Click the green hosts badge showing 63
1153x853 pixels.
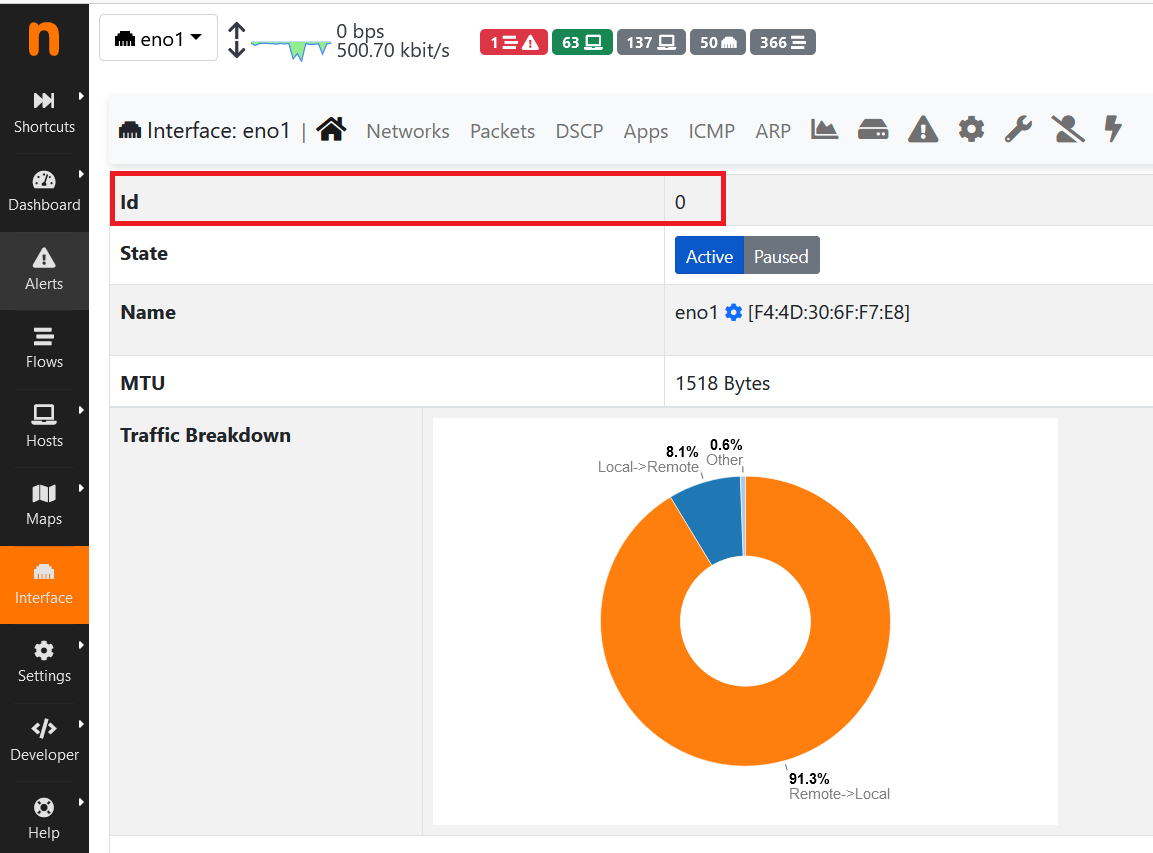coord(582,42)
